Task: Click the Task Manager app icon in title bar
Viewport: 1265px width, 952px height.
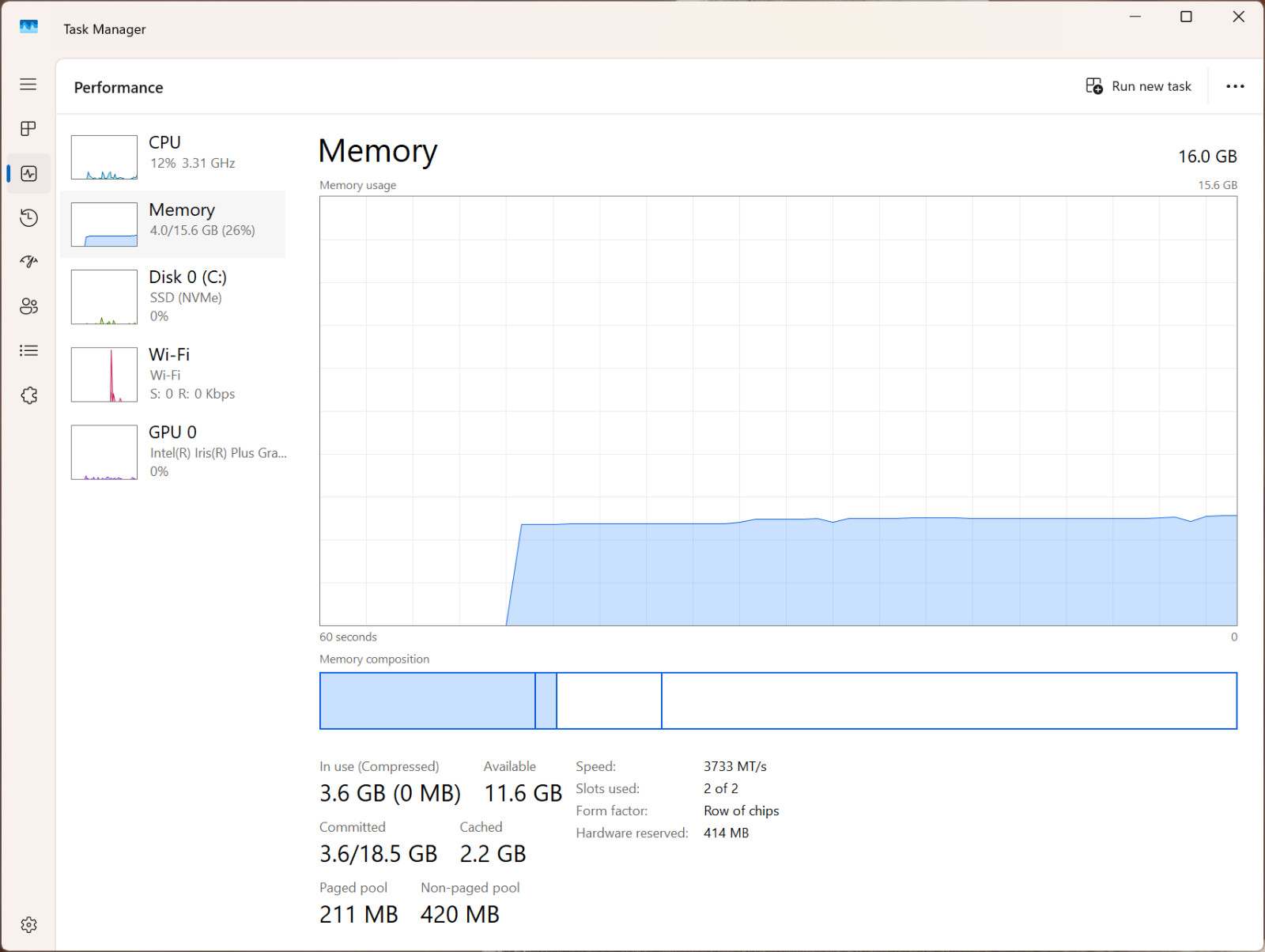Action: coord(28,27)
